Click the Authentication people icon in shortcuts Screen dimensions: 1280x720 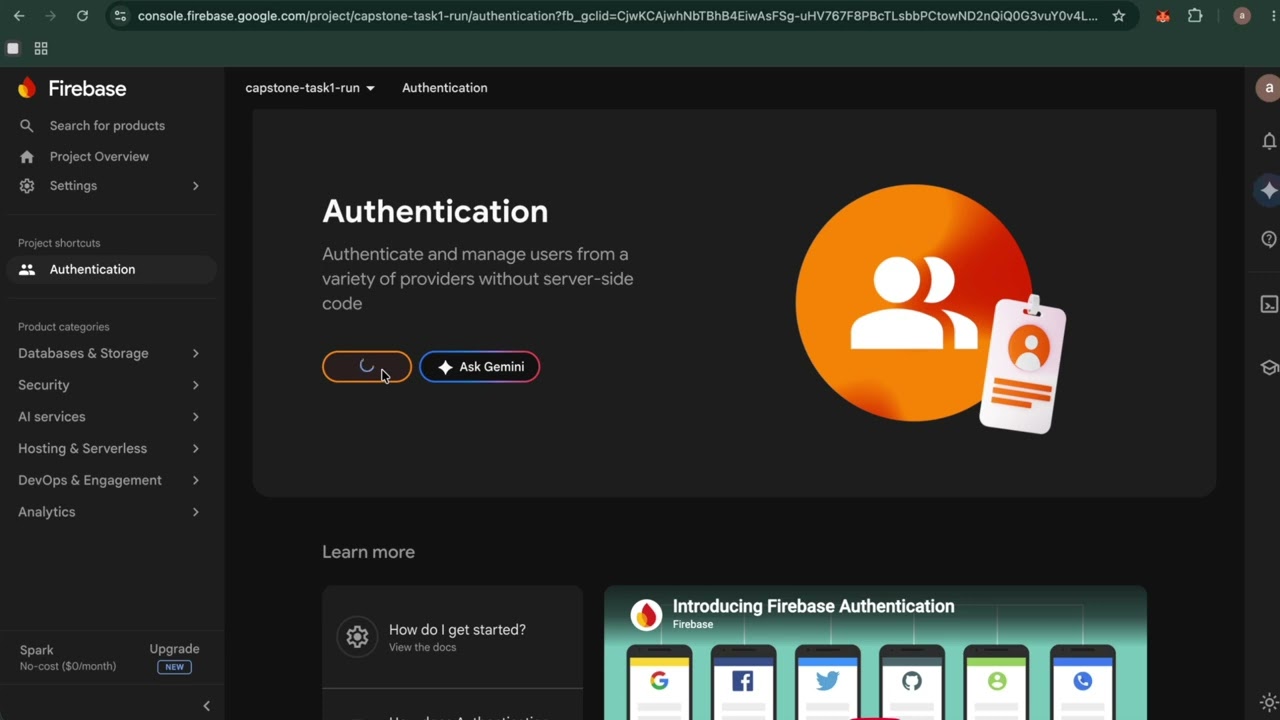(x=27, y=270)
